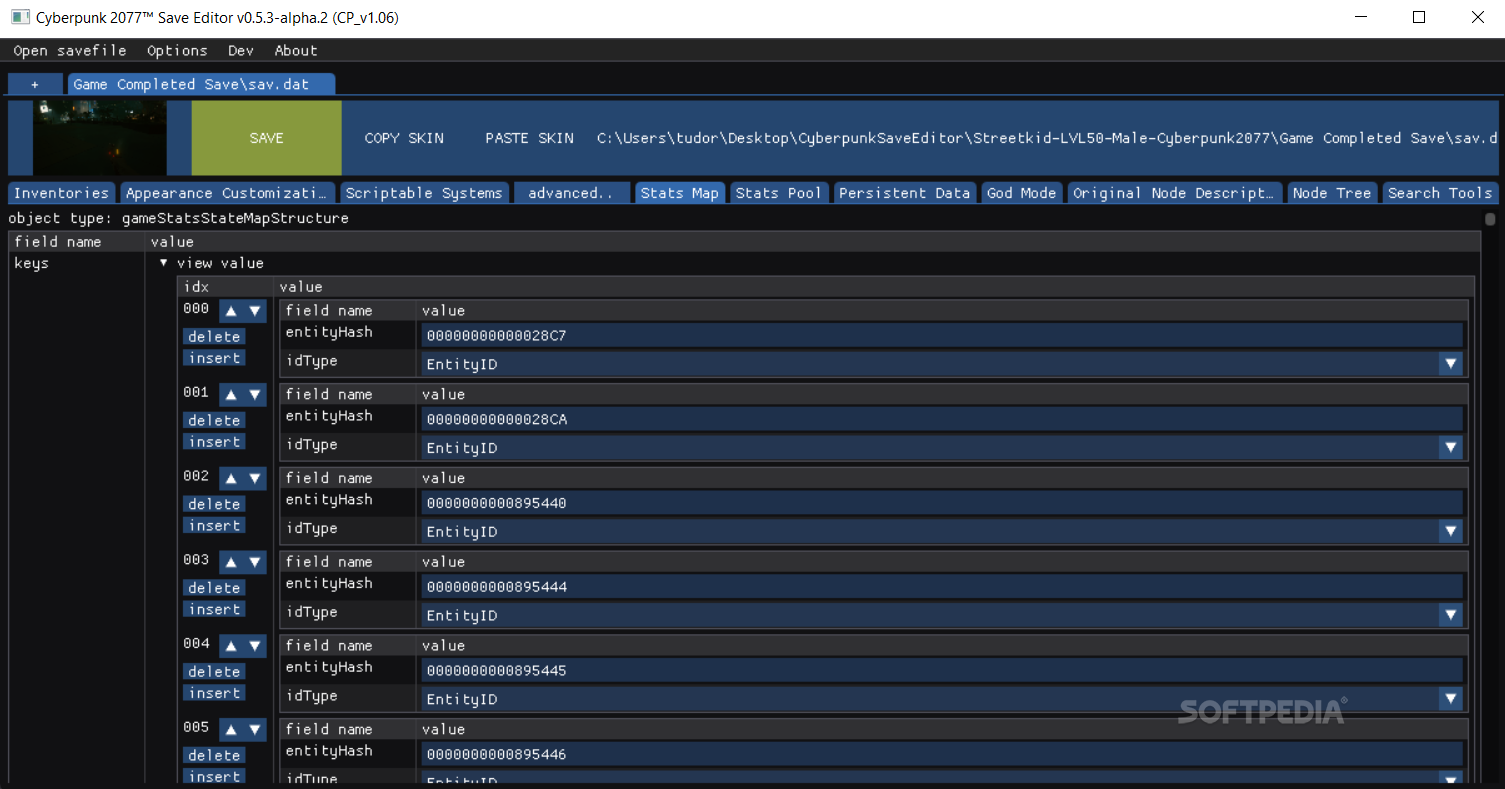The height and width of the screenshot is (789, 1505).
Task: Open Original Node Descriptors tab
Action: pos(1174,193)
